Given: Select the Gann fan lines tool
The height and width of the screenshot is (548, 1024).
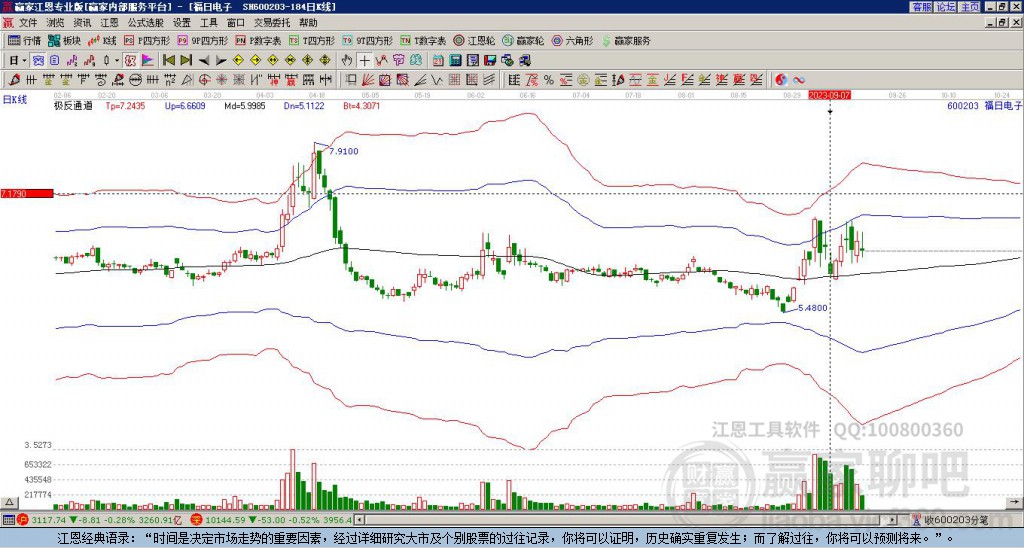Looking at the screenshot, I should tap(368, 80).
